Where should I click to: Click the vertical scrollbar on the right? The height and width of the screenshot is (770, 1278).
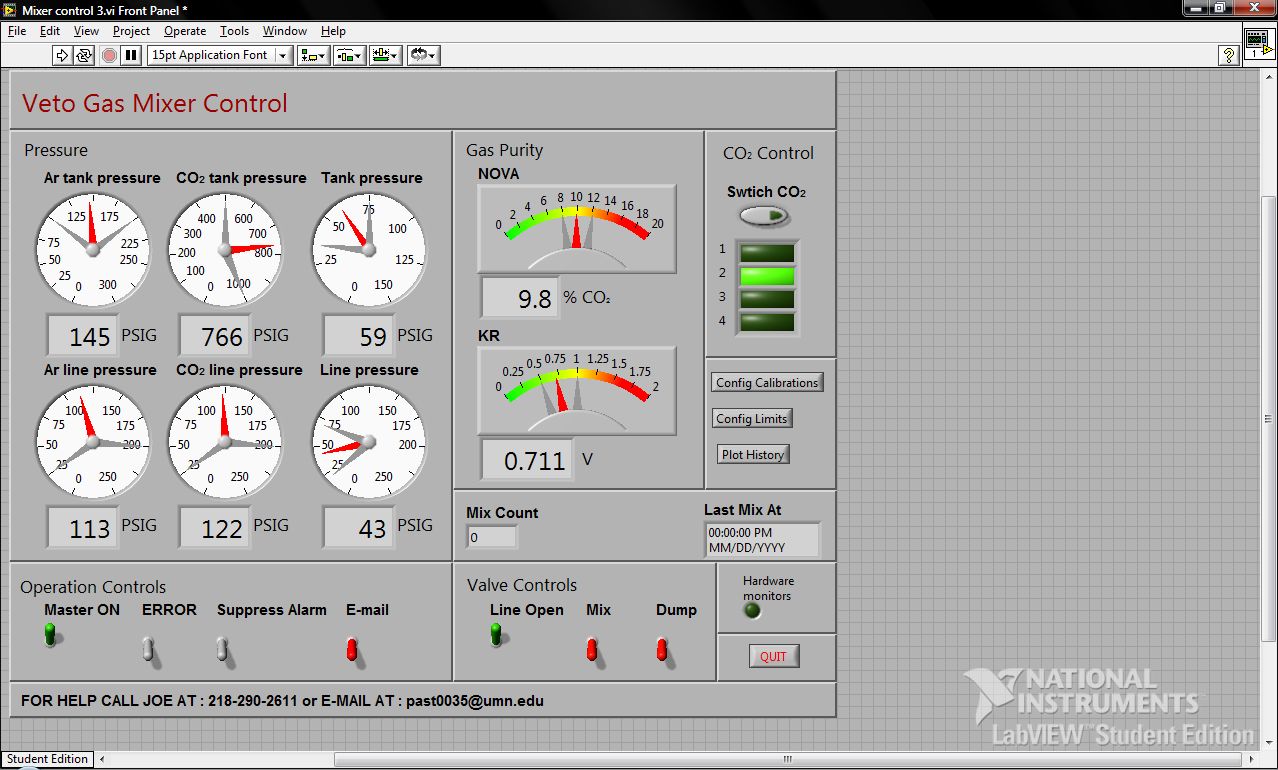coord(1270,419)
